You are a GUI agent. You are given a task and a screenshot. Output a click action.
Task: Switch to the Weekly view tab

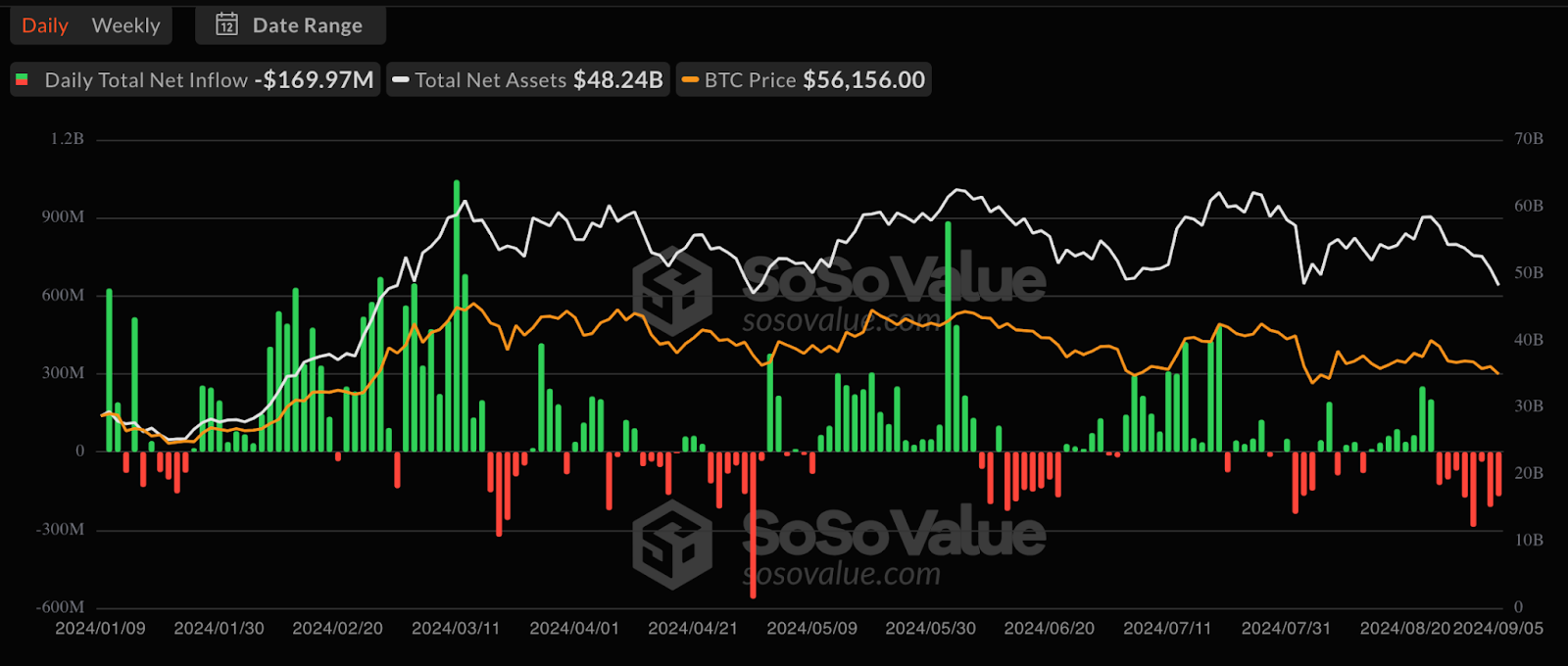click(125, 25)
